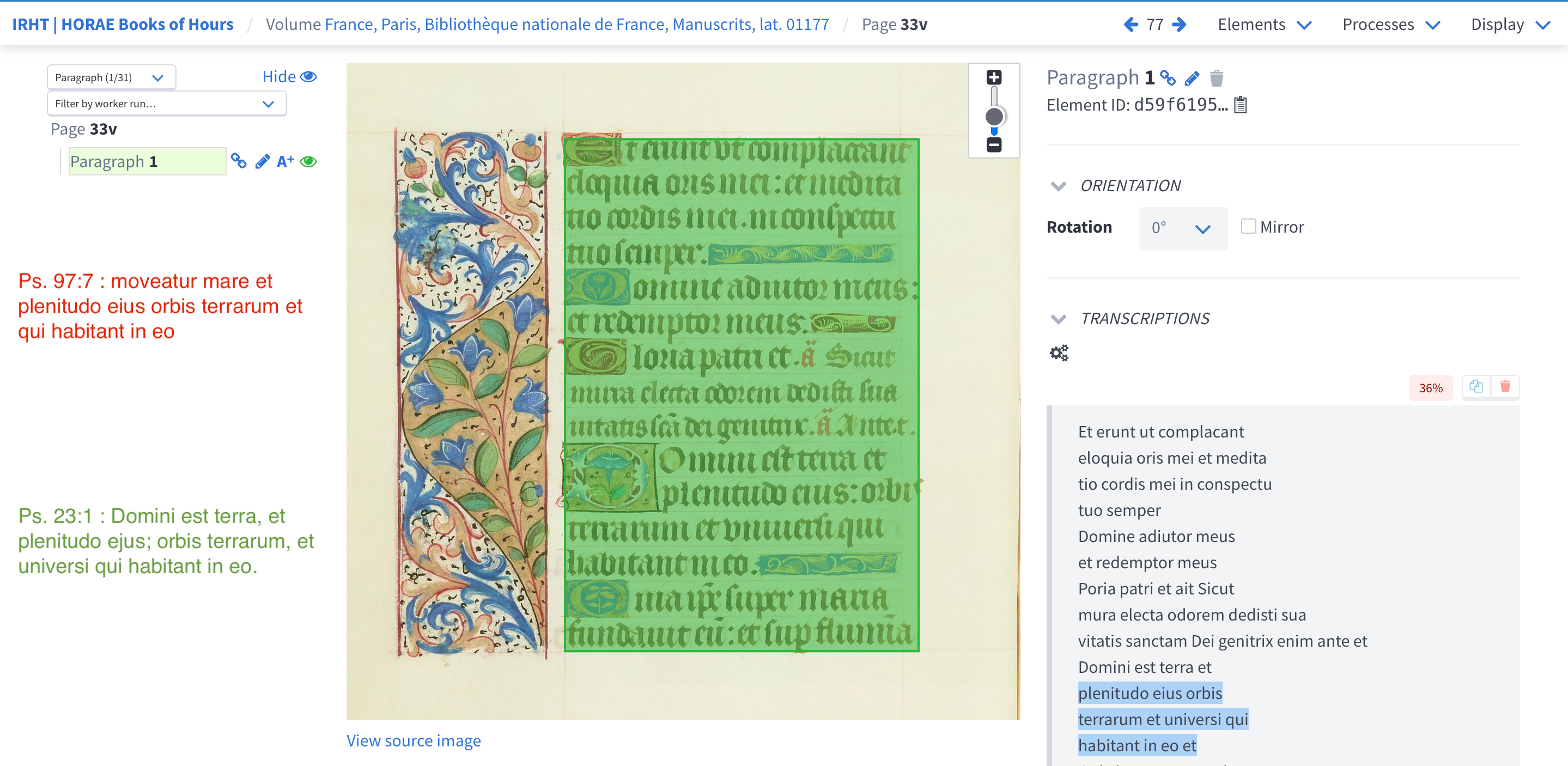Click line 'vitatis sanctam Dei genitrix enim ante et'

click(1222, 641)
